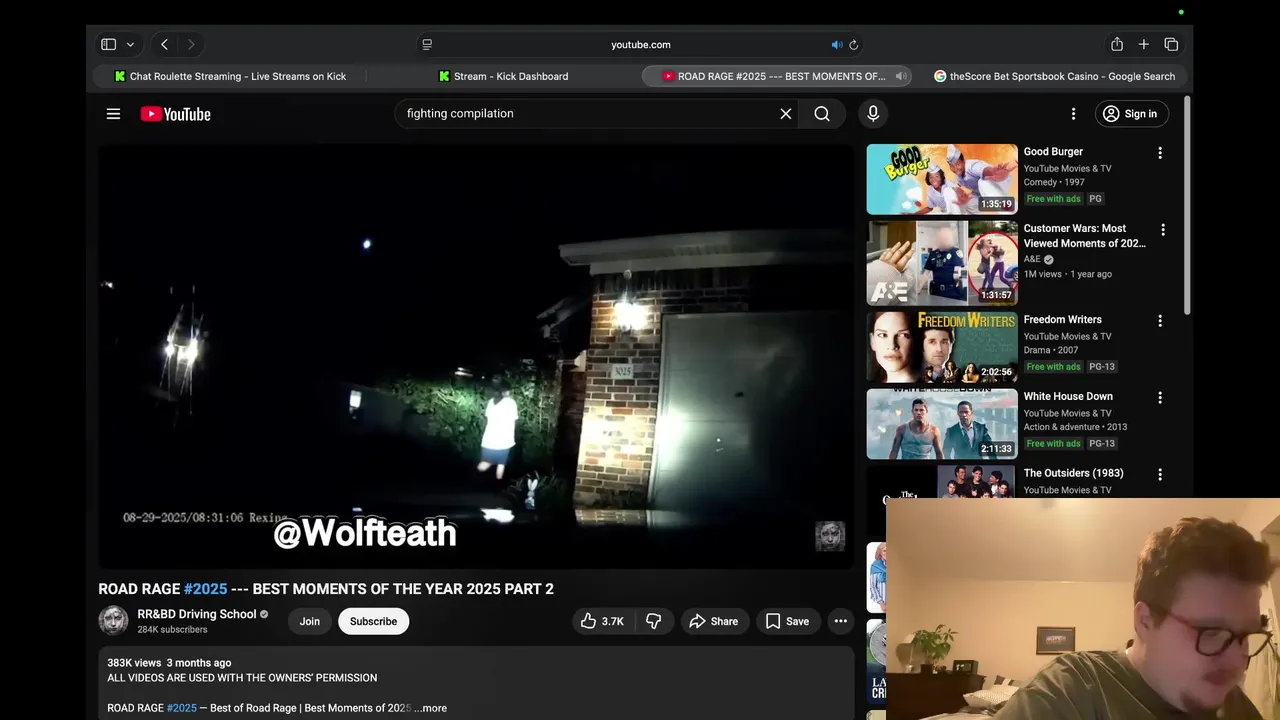The width and height of the screenshot is (1280, 720).
Task: Go back to the previous page
Action: (165, 45)
